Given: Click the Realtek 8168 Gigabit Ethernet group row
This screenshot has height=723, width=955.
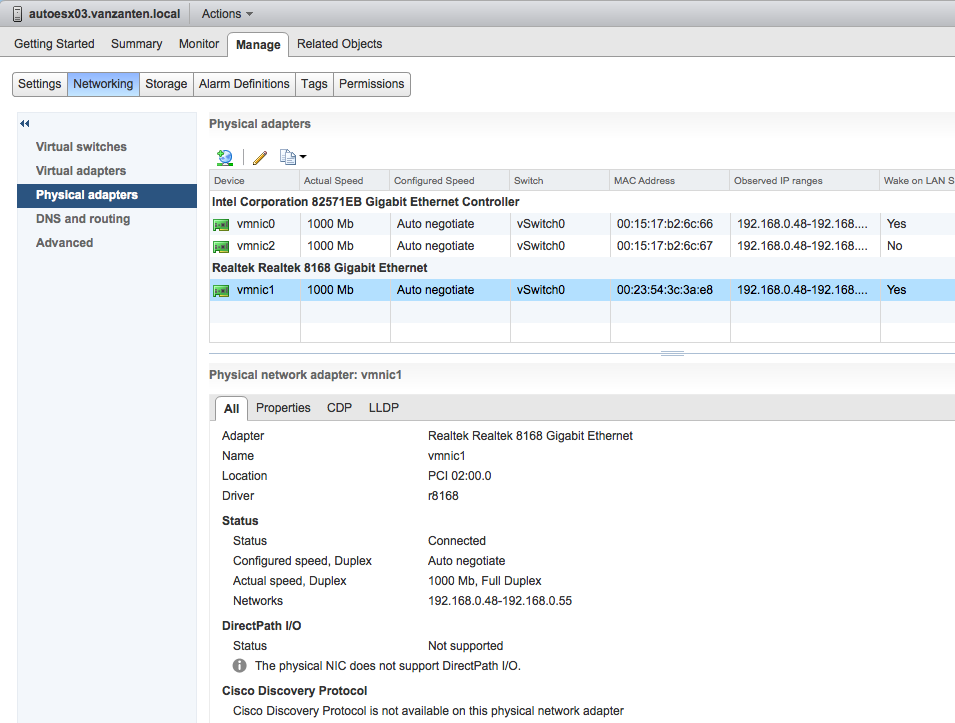Looking at the screenshot, I should 582,267.
